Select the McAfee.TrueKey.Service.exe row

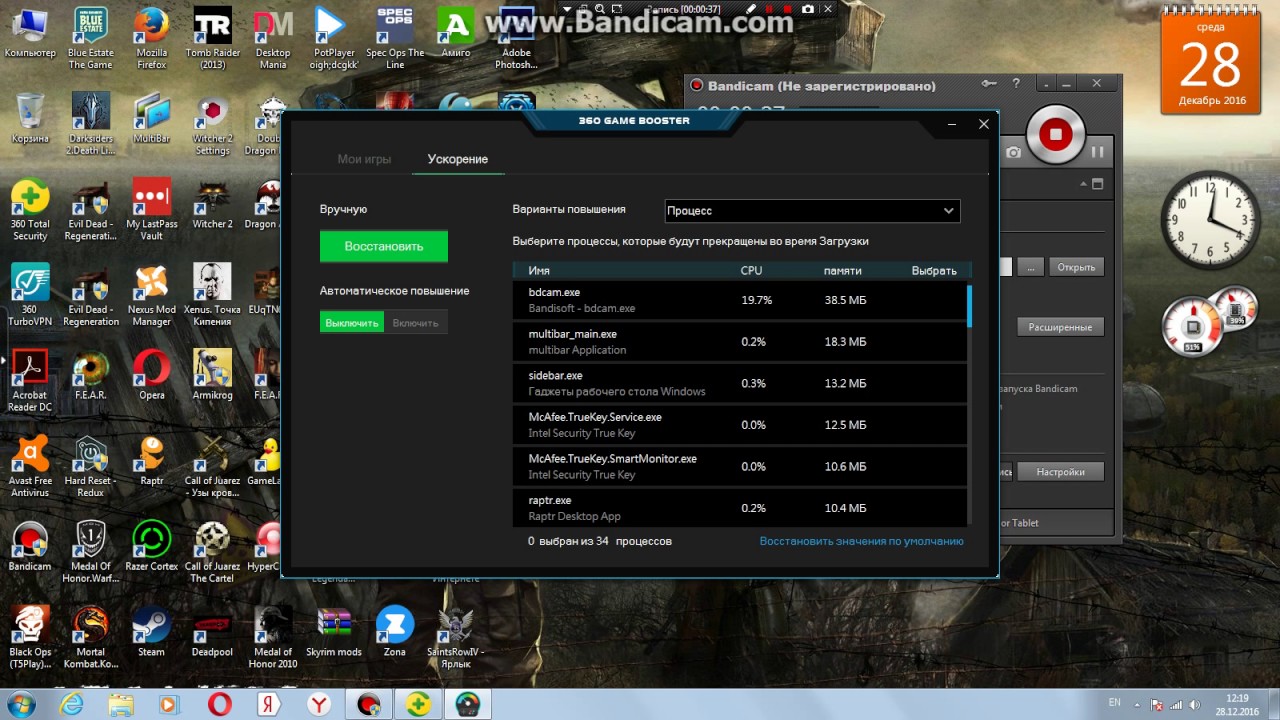click(740, 425)
